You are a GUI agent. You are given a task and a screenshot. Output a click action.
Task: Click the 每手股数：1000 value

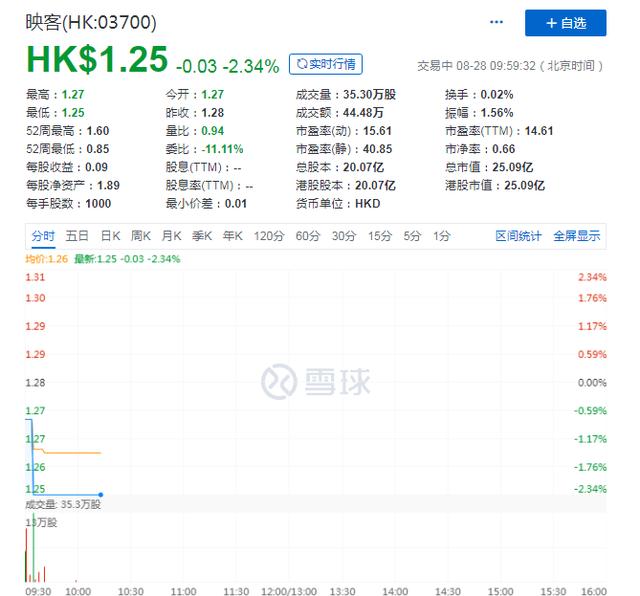(x=69, y=204)
